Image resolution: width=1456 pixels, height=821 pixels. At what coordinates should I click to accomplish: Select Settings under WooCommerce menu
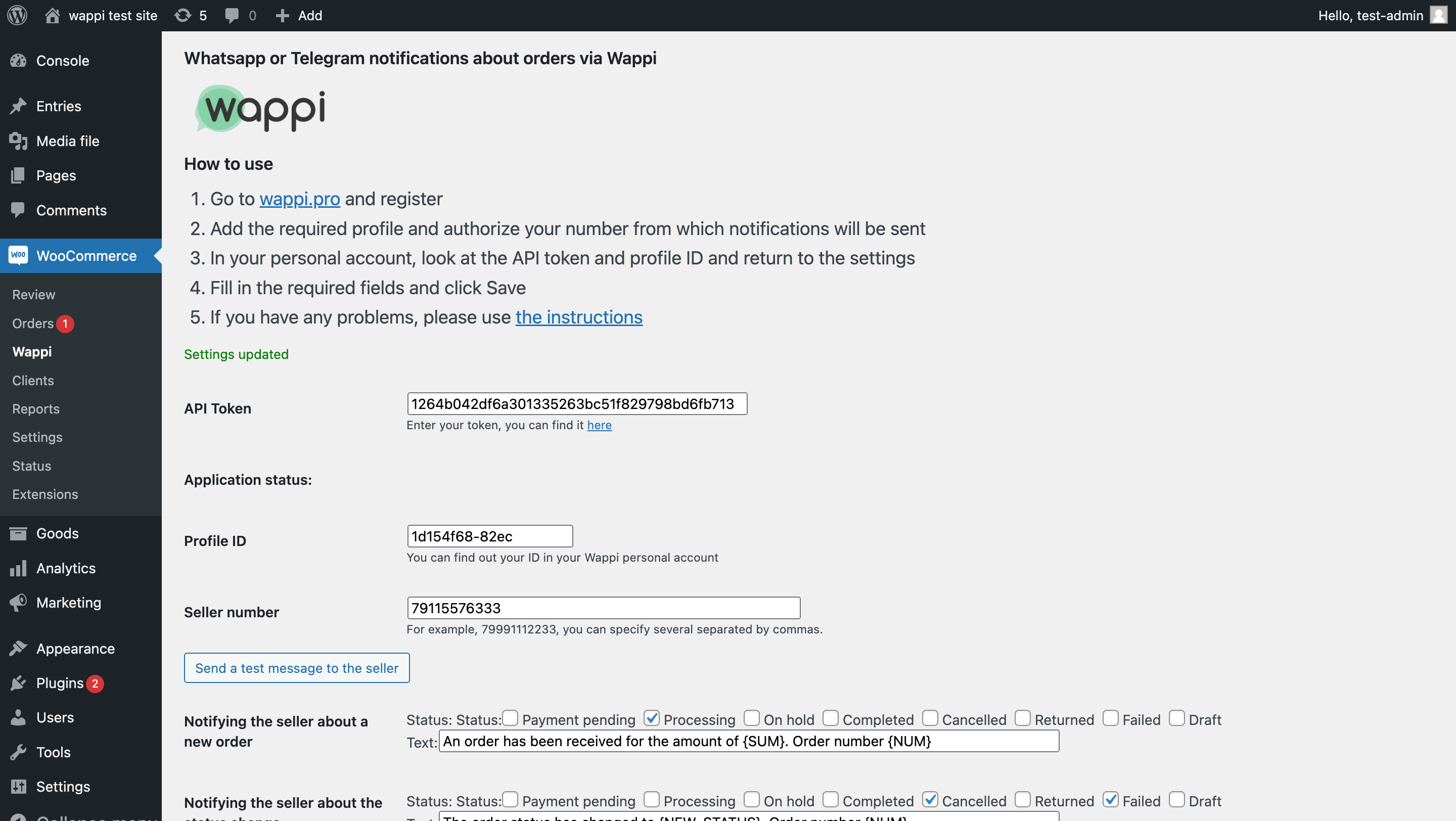point(37,437)
